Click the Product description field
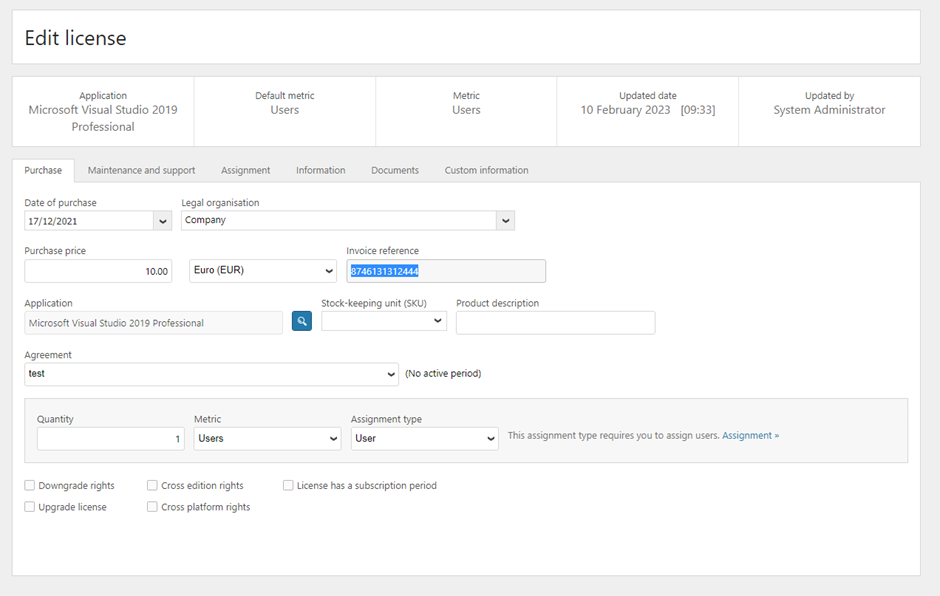This screenshot has width=940, height=596. tap(556, 323)
